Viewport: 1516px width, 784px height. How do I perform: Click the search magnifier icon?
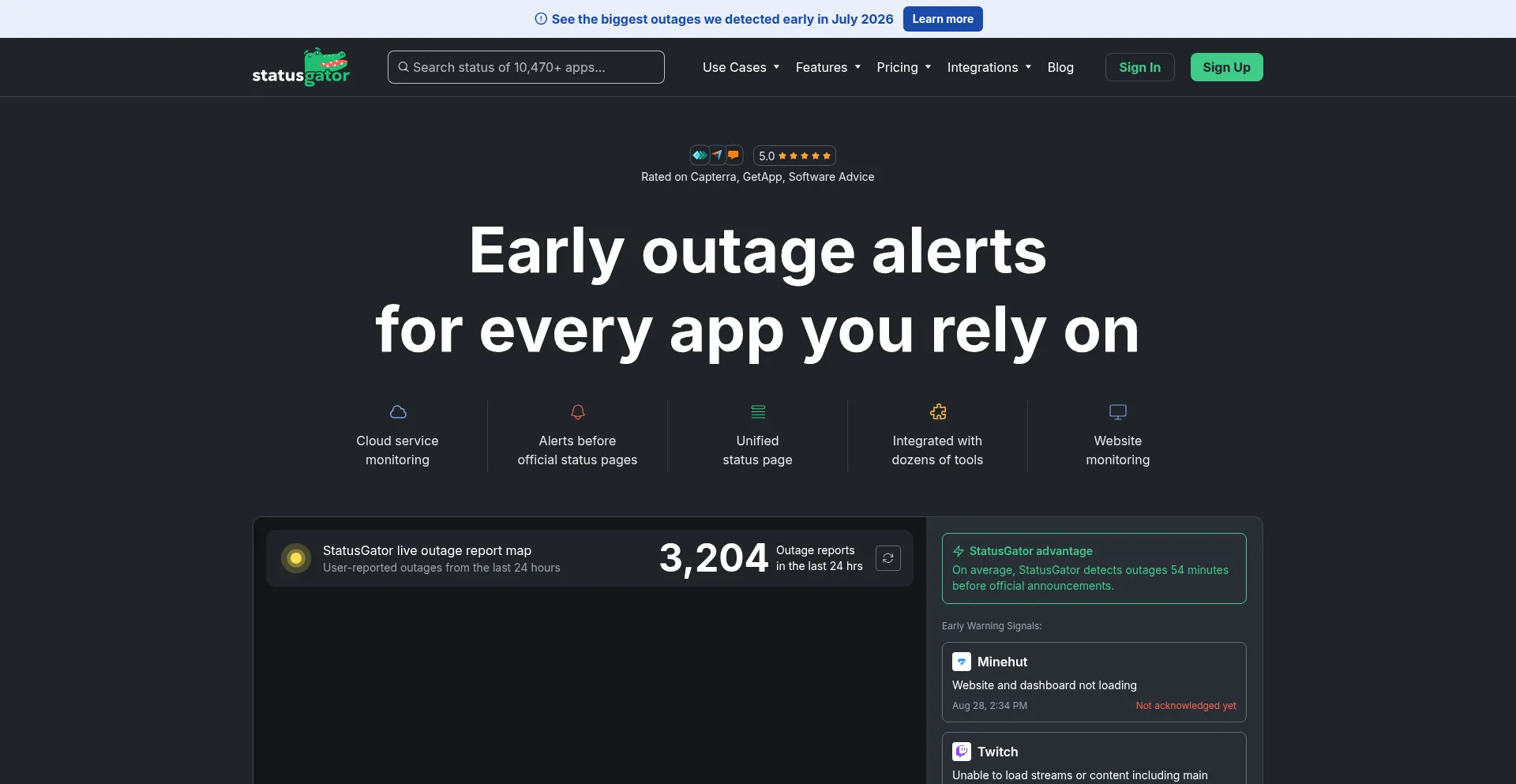pyautogui.click(x=403, y=67)
